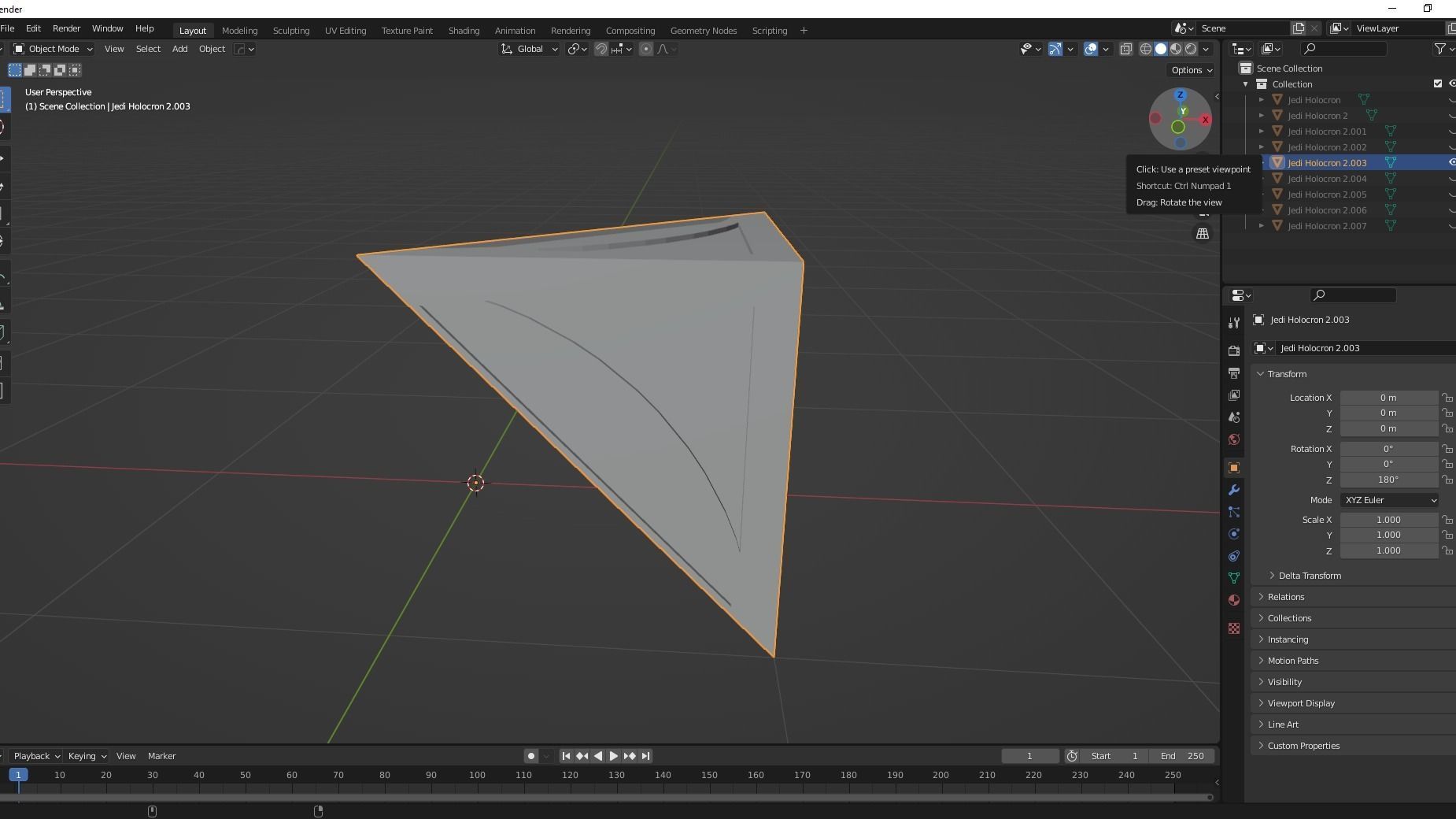Open the Object Constraints properties tab icon
The image size is (1456, 819).
[x=1234, y=556]
